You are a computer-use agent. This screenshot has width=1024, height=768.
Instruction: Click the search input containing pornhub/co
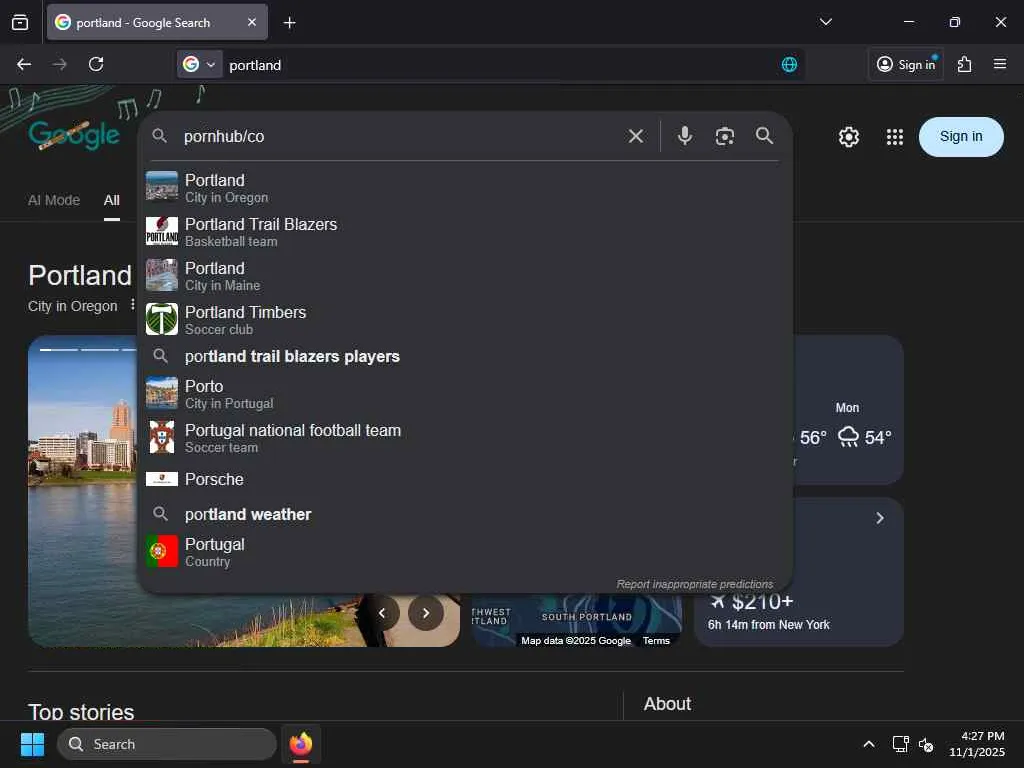pos(398,136)
